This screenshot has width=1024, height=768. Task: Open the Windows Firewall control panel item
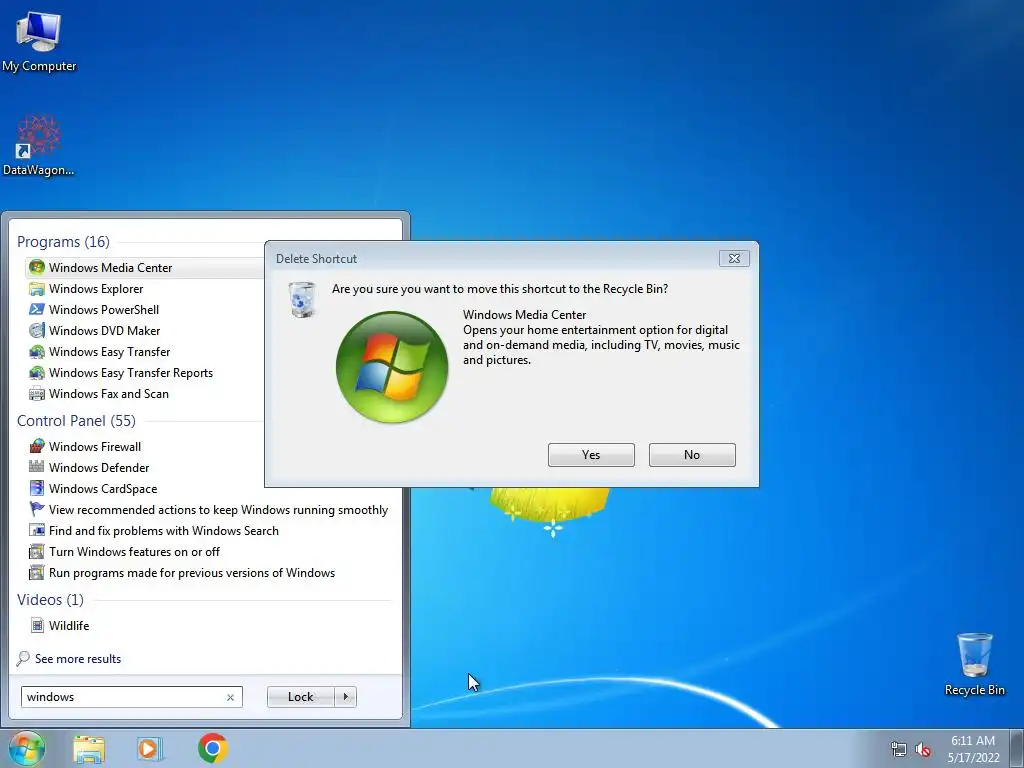click(x=95, y=446)
